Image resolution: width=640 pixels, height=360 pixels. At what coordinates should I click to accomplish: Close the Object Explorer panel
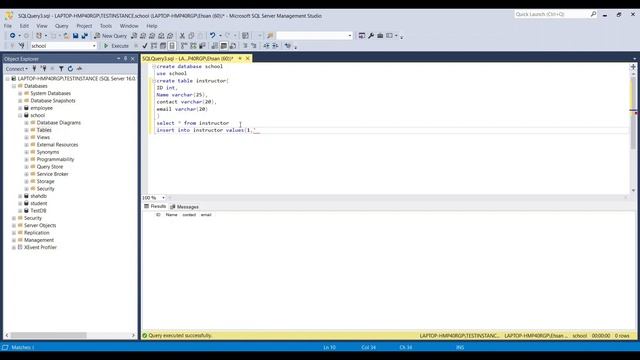click(132, 59)
